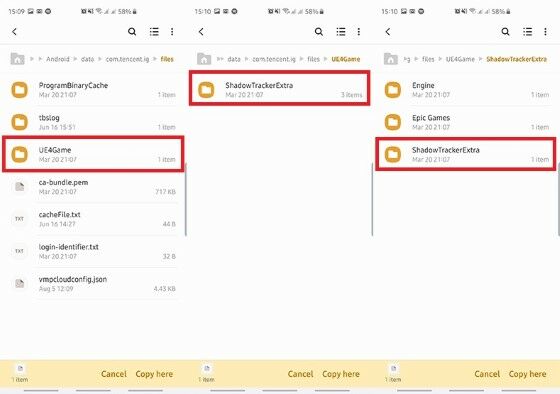This screenshot has height=394, width=560.
Task: Go to home folder in right screen breadcrumb
Action: 391,59
